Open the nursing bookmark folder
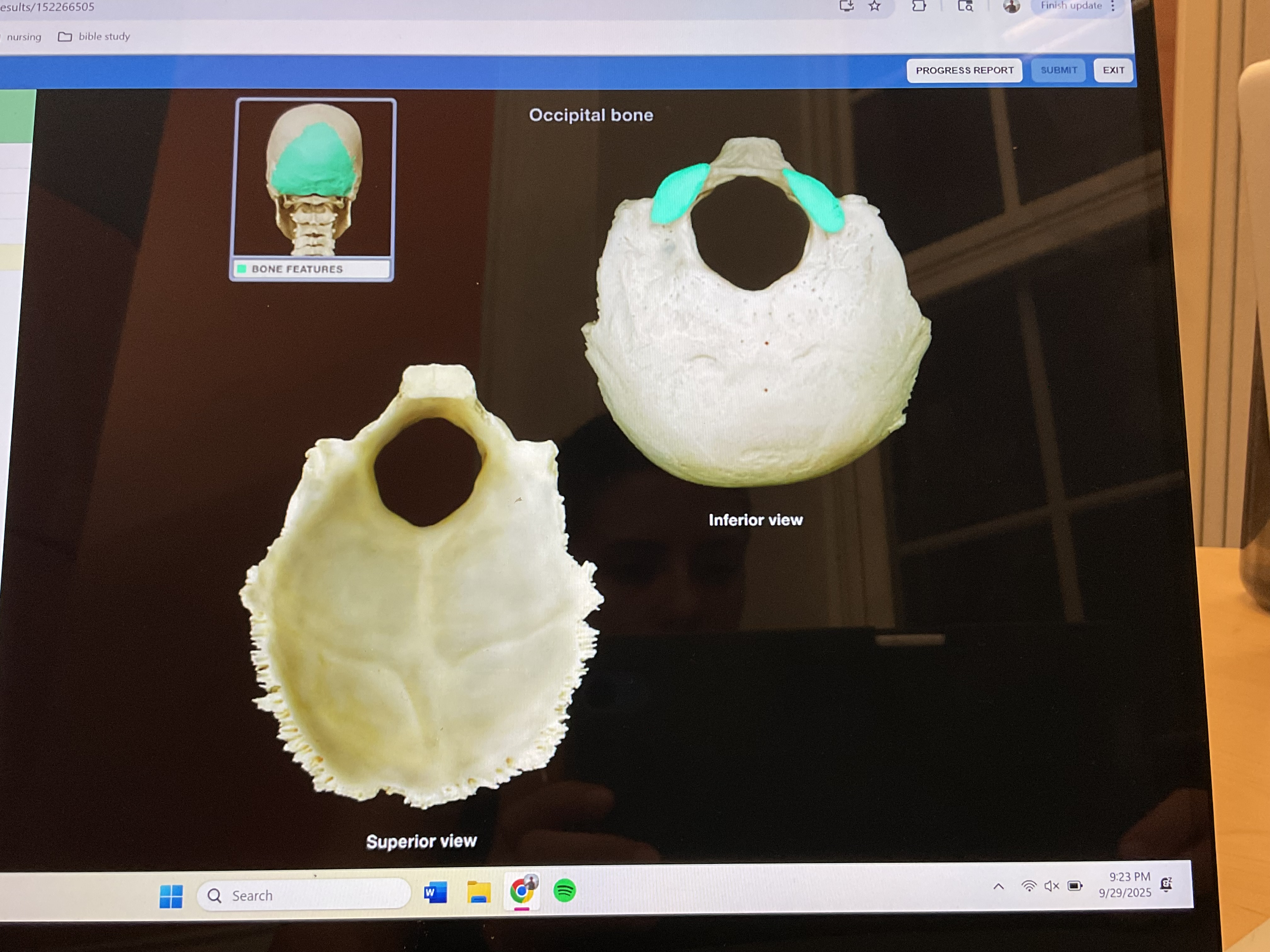This screenshot has height=952, width=1270. tap(24, 37)
